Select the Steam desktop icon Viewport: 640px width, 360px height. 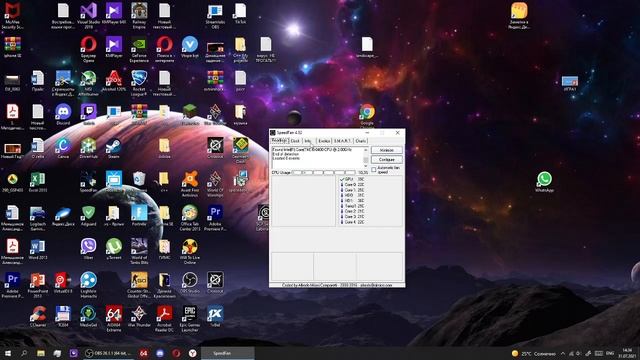click(114, 148)
